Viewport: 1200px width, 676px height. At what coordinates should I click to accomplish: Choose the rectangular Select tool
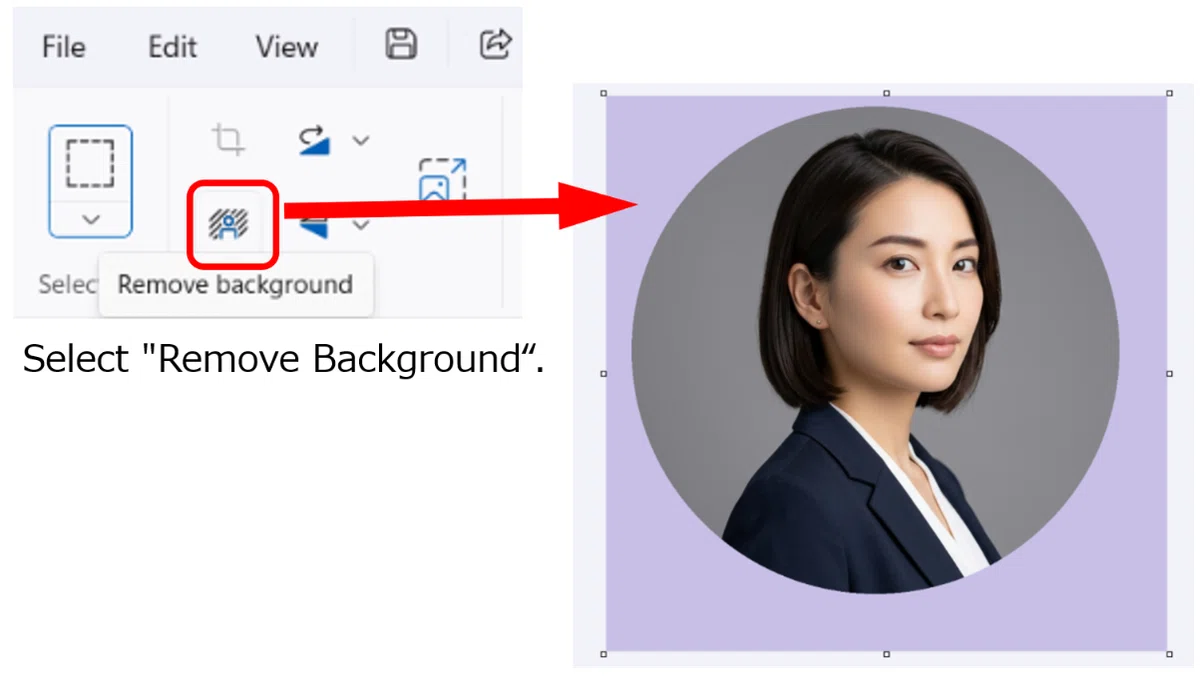pyautogui.click(x=90, y=163)
